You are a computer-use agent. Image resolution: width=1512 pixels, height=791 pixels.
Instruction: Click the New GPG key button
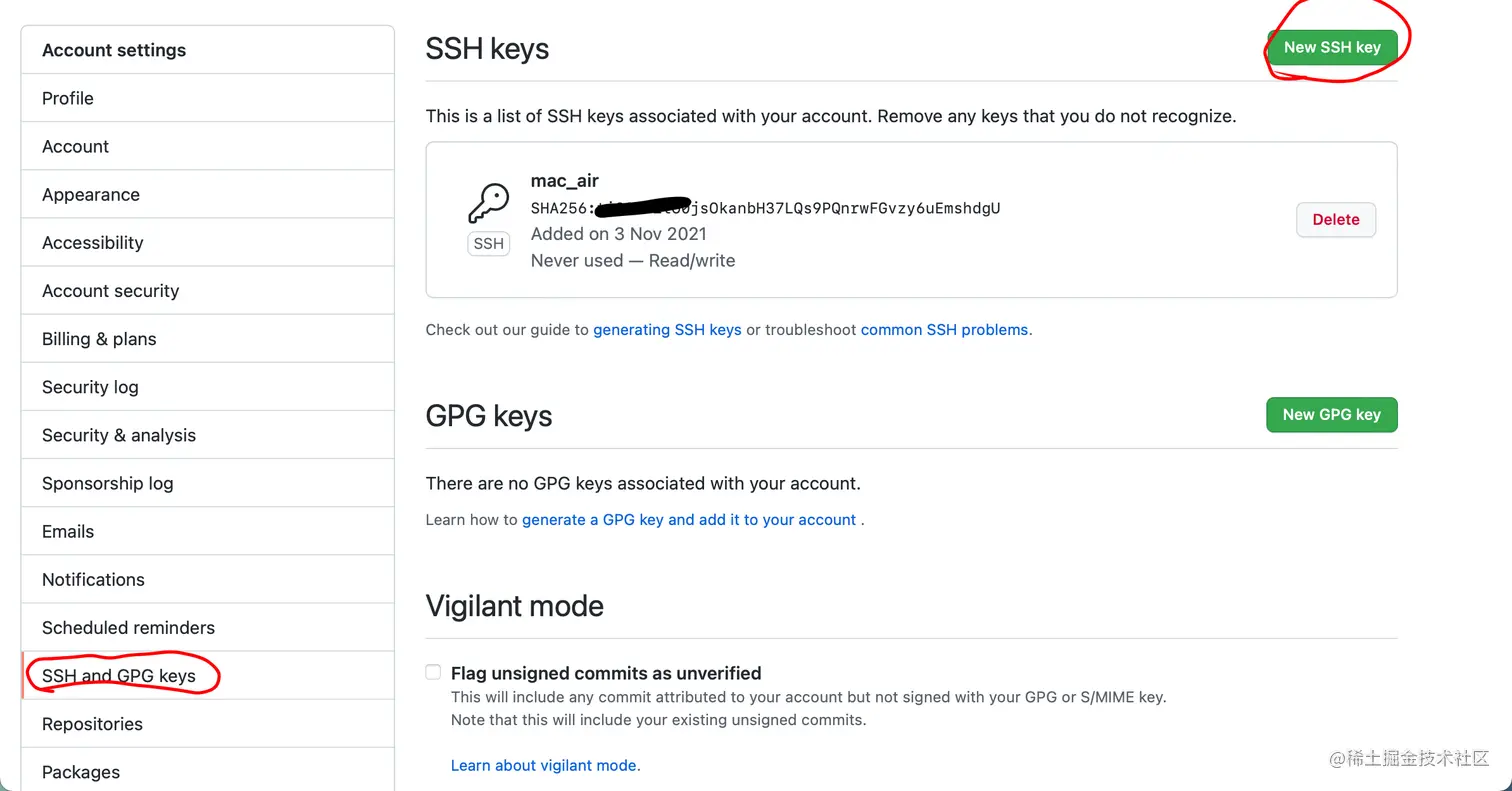[x=1332, y=414]
